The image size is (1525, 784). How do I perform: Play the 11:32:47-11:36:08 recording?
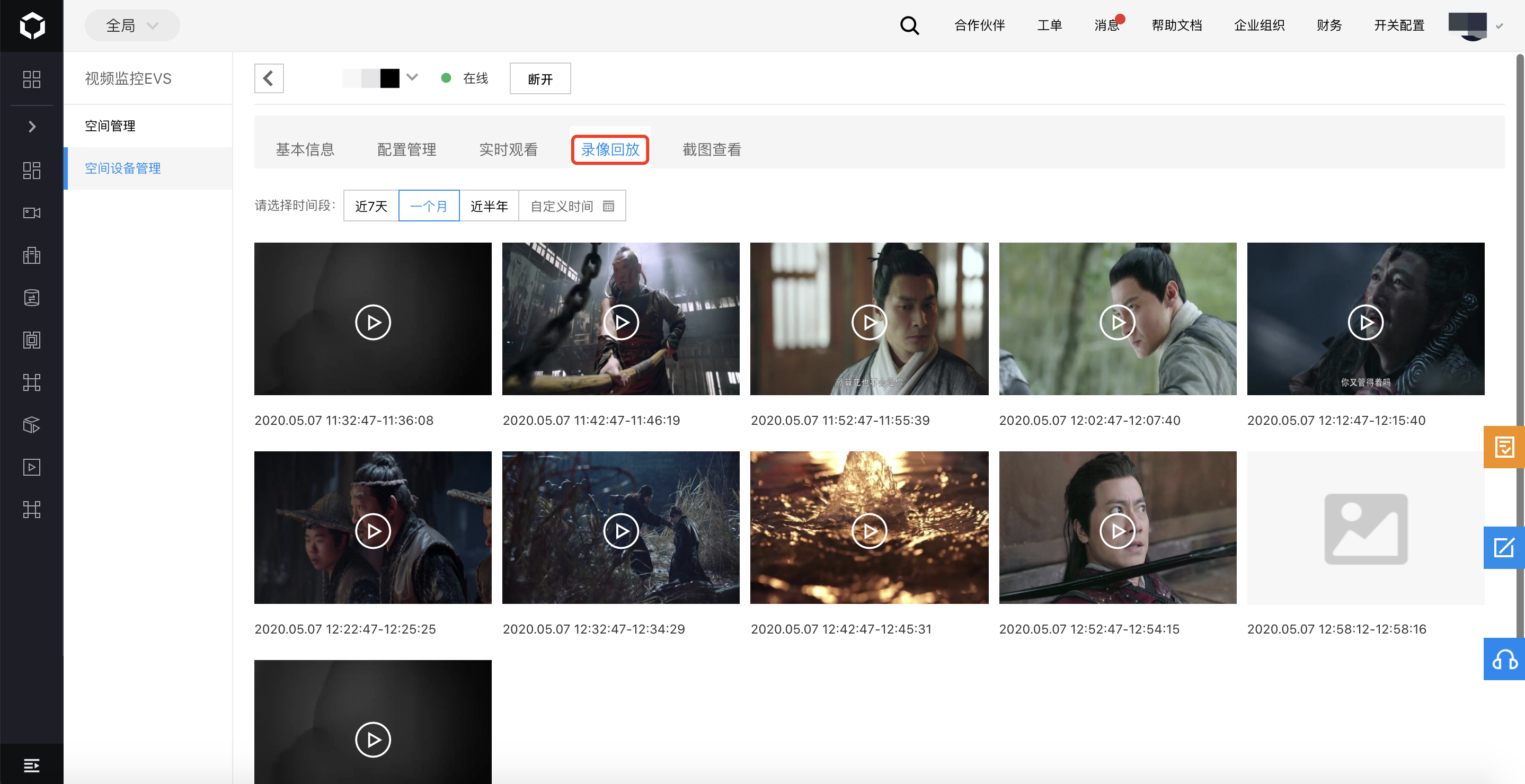point(373,322)
